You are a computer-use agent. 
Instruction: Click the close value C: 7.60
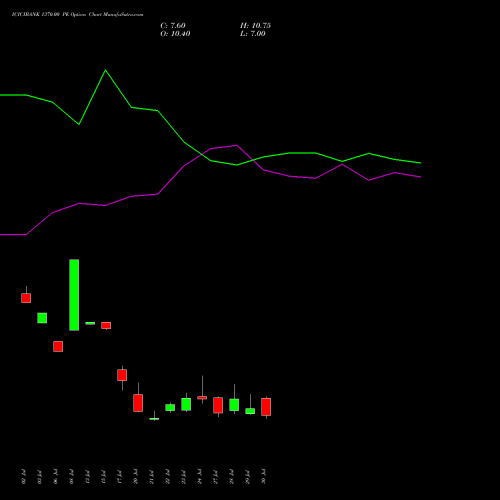tap(173, 26)
